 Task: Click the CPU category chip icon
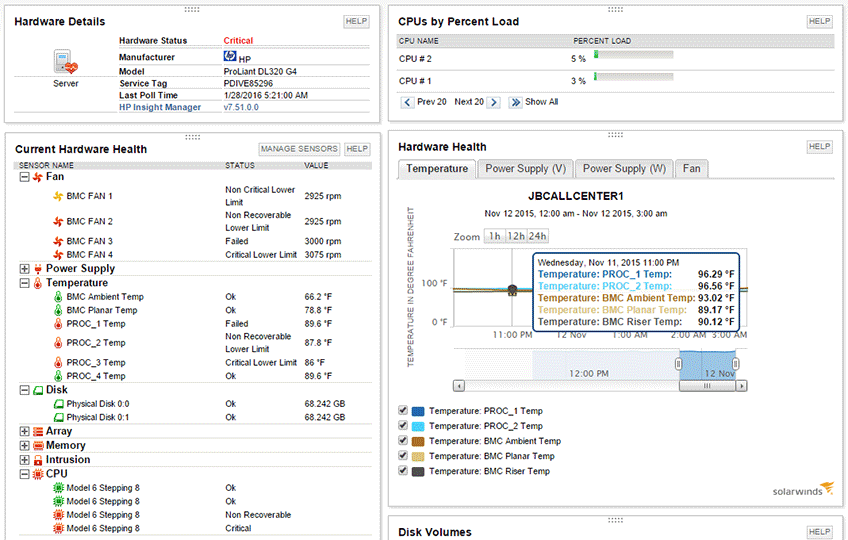tap(38, 474)
